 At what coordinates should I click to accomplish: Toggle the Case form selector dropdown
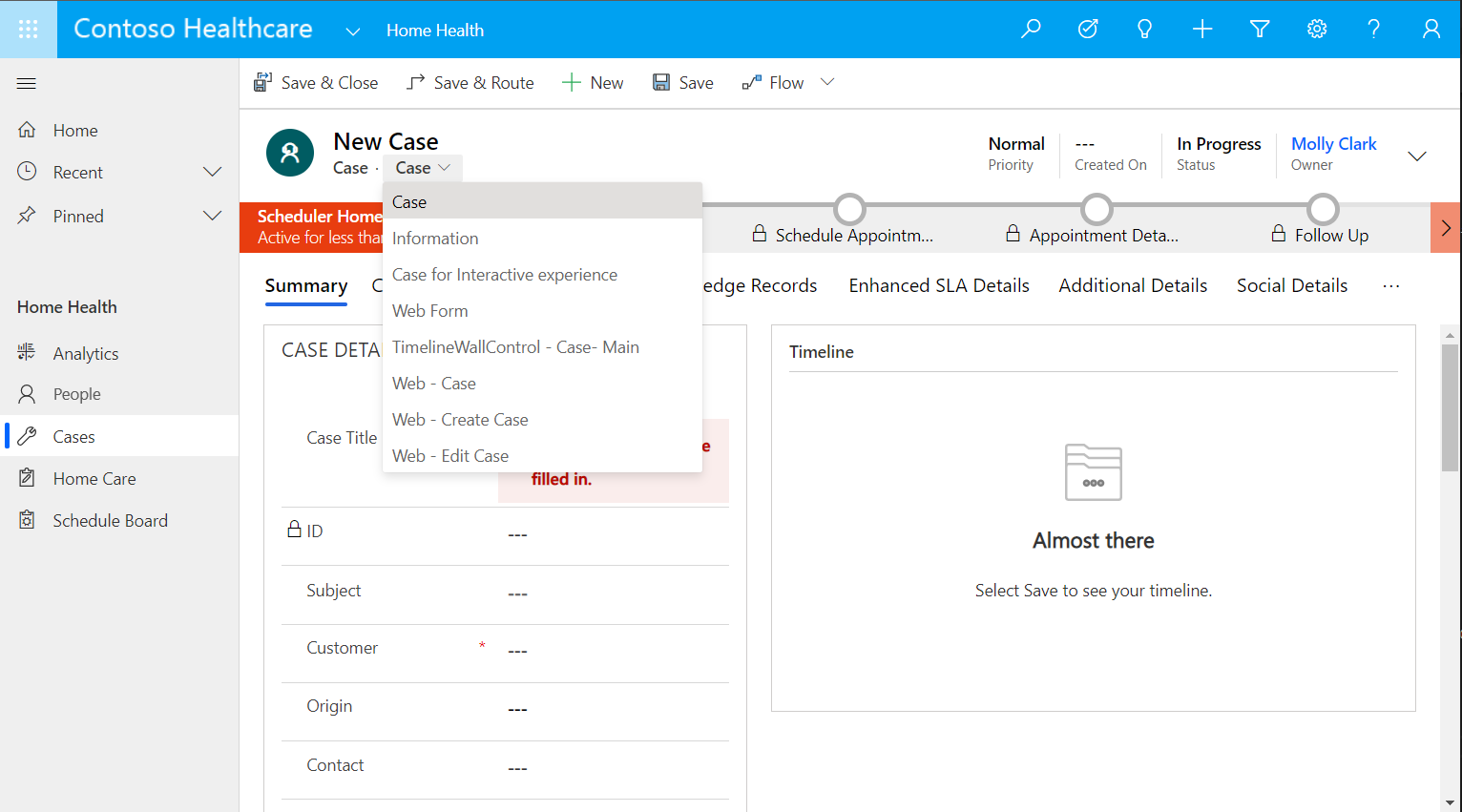coord(423,168)
